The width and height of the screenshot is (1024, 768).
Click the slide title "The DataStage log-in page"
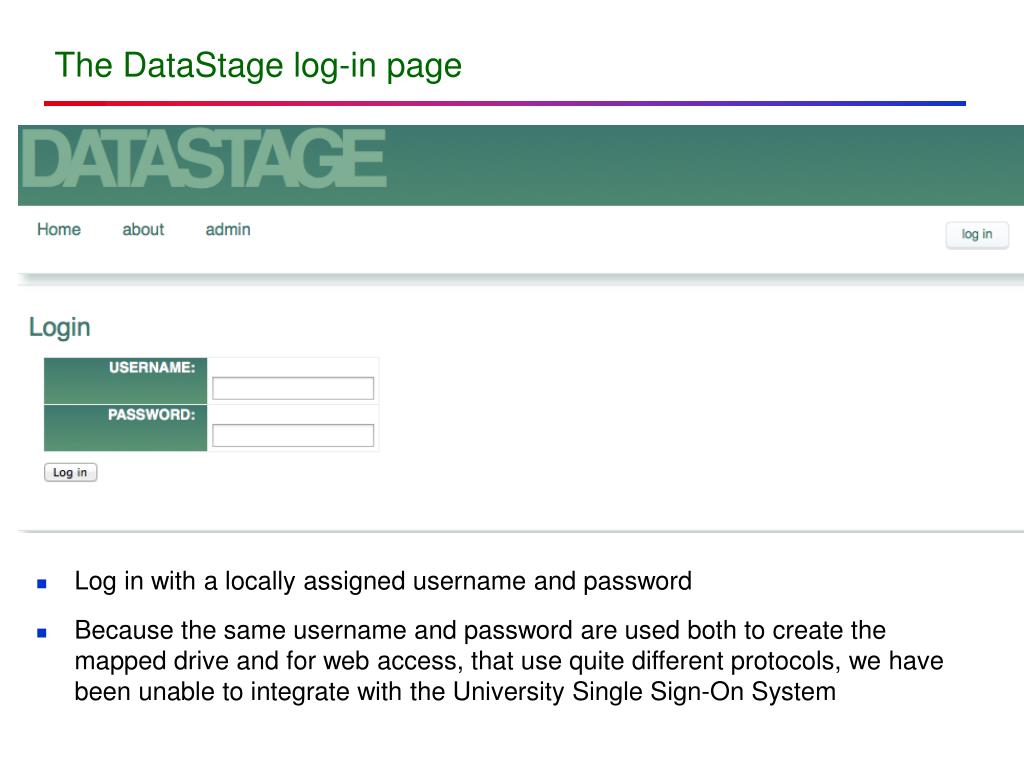coord(258,66)
